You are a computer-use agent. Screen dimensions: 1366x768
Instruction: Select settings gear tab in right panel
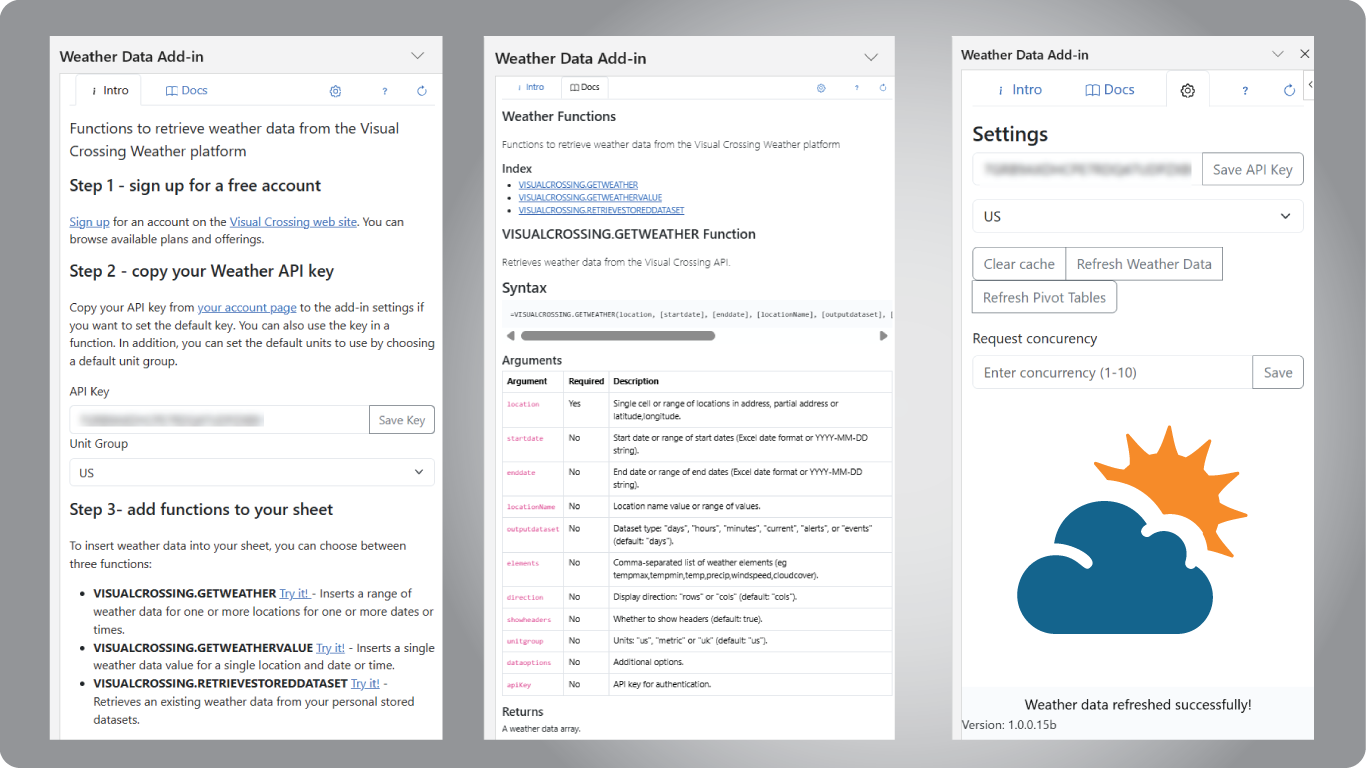click(1188, 90)
